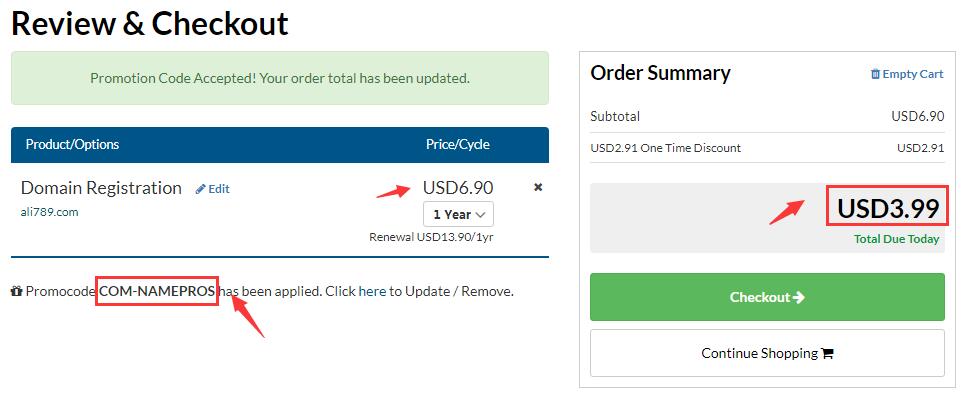Click the Product/Options column header
The image size is (961, 408).
[72, 144]
